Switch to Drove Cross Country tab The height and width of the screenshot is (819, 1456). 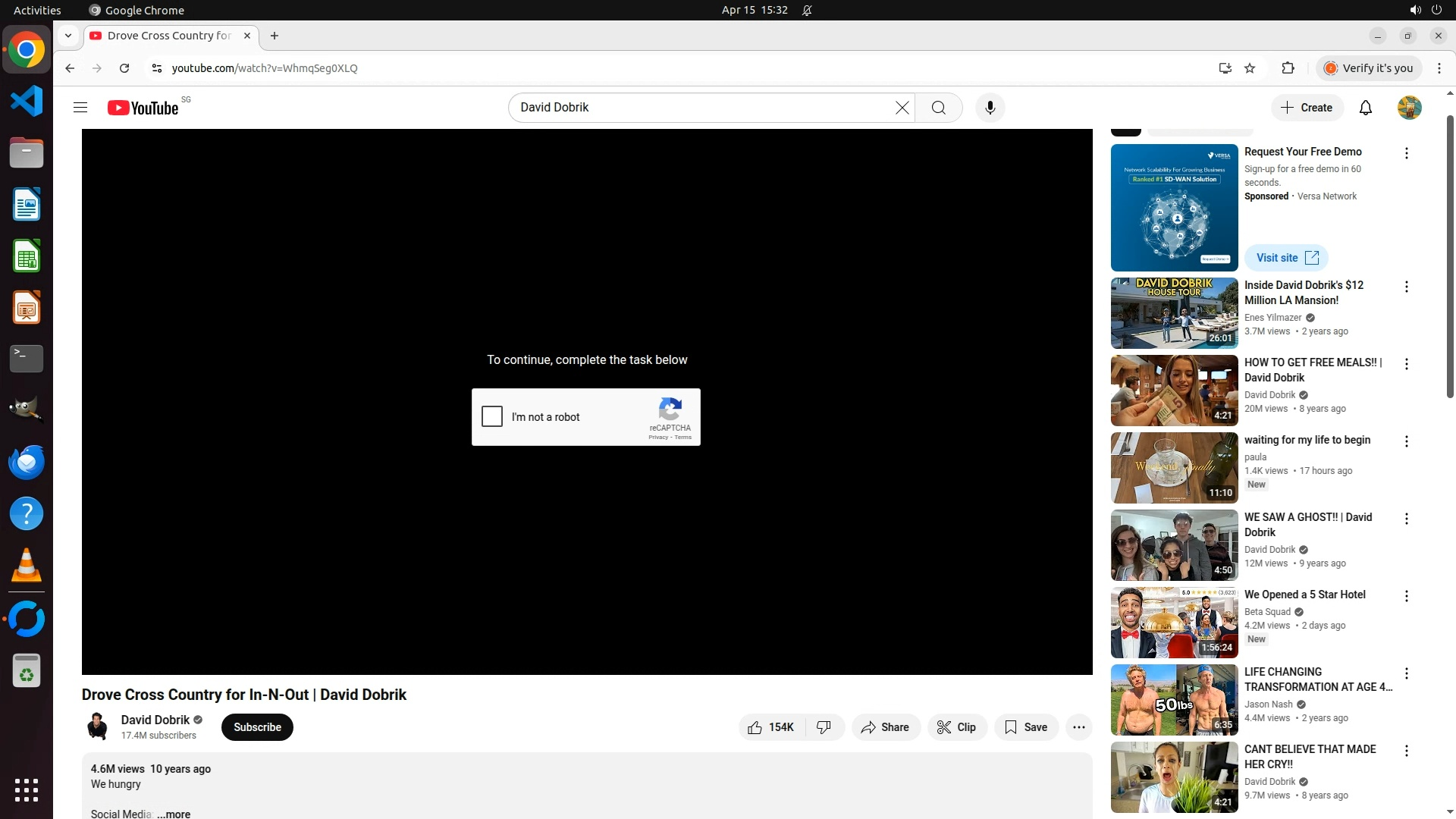pos(170,36)
